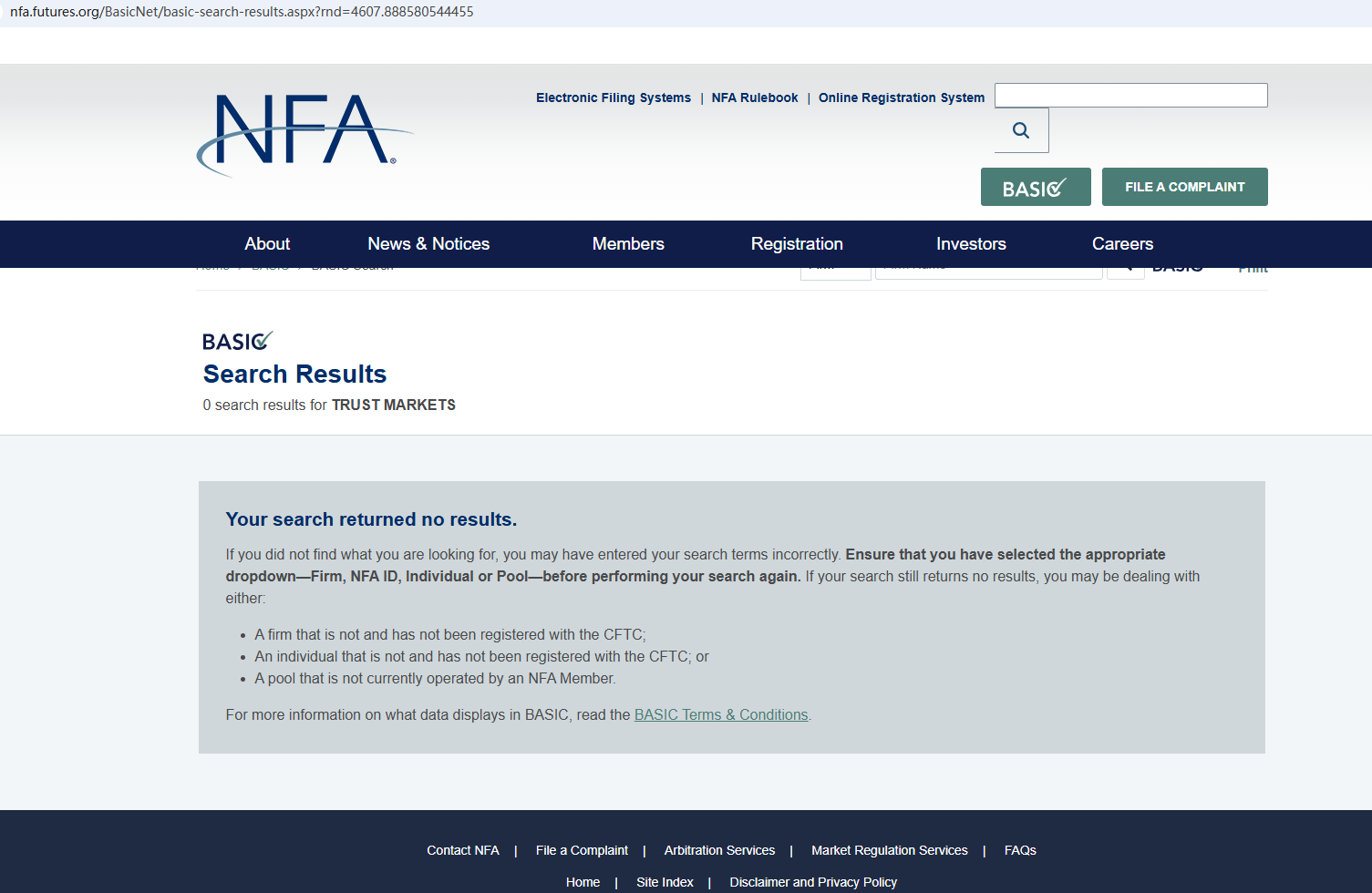The height and width of the screenshot is (893, 1372).
Task: Open the About menu
Action: click(x=267, y=244)
